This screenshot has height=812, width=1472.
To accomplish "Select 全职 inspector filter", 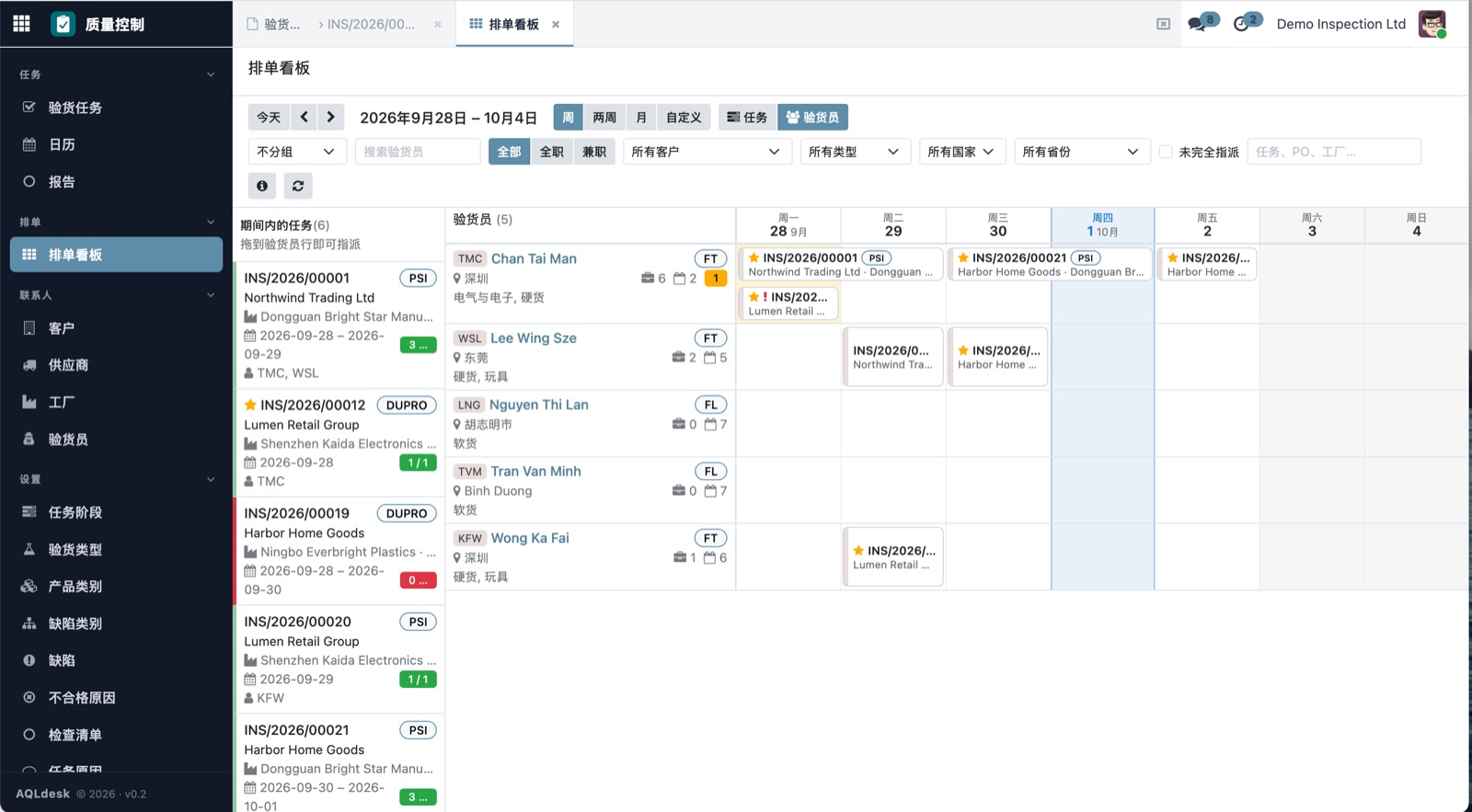I will pyautogui.click(x=551, y=152).
